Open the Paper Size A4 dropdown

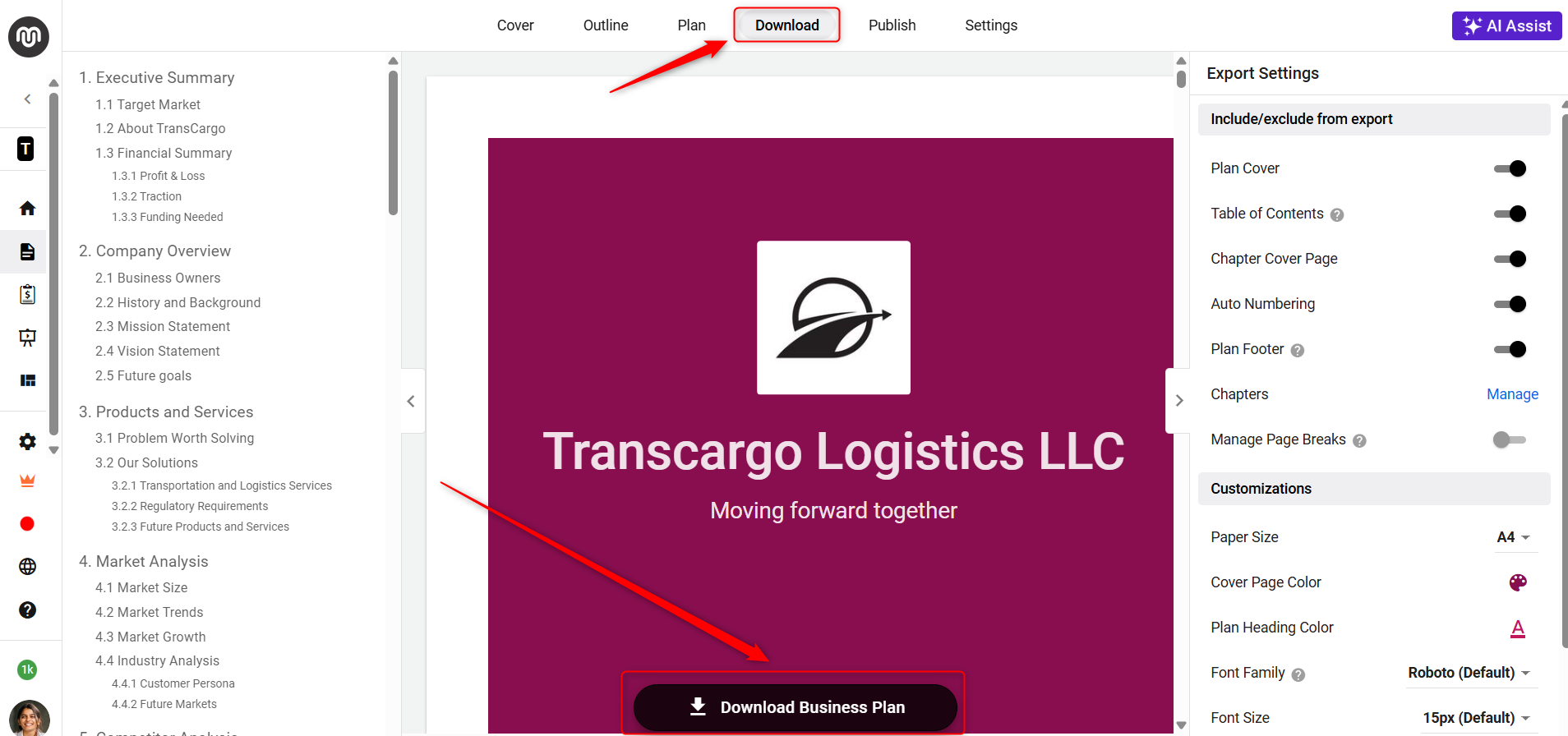point(1514,537)
